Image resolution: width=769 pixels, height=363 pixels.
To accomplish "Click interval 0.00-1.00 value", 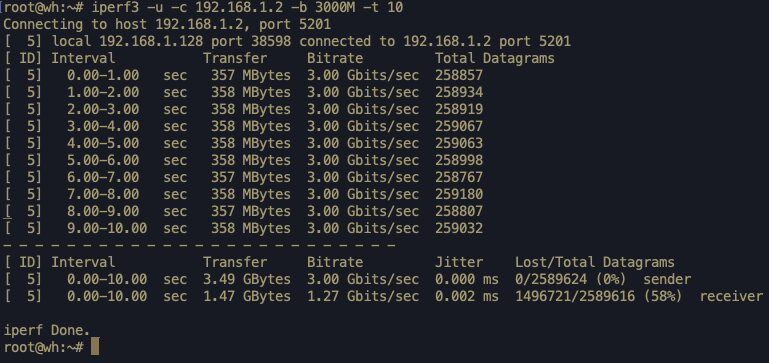I will click(x=103, y=76).
